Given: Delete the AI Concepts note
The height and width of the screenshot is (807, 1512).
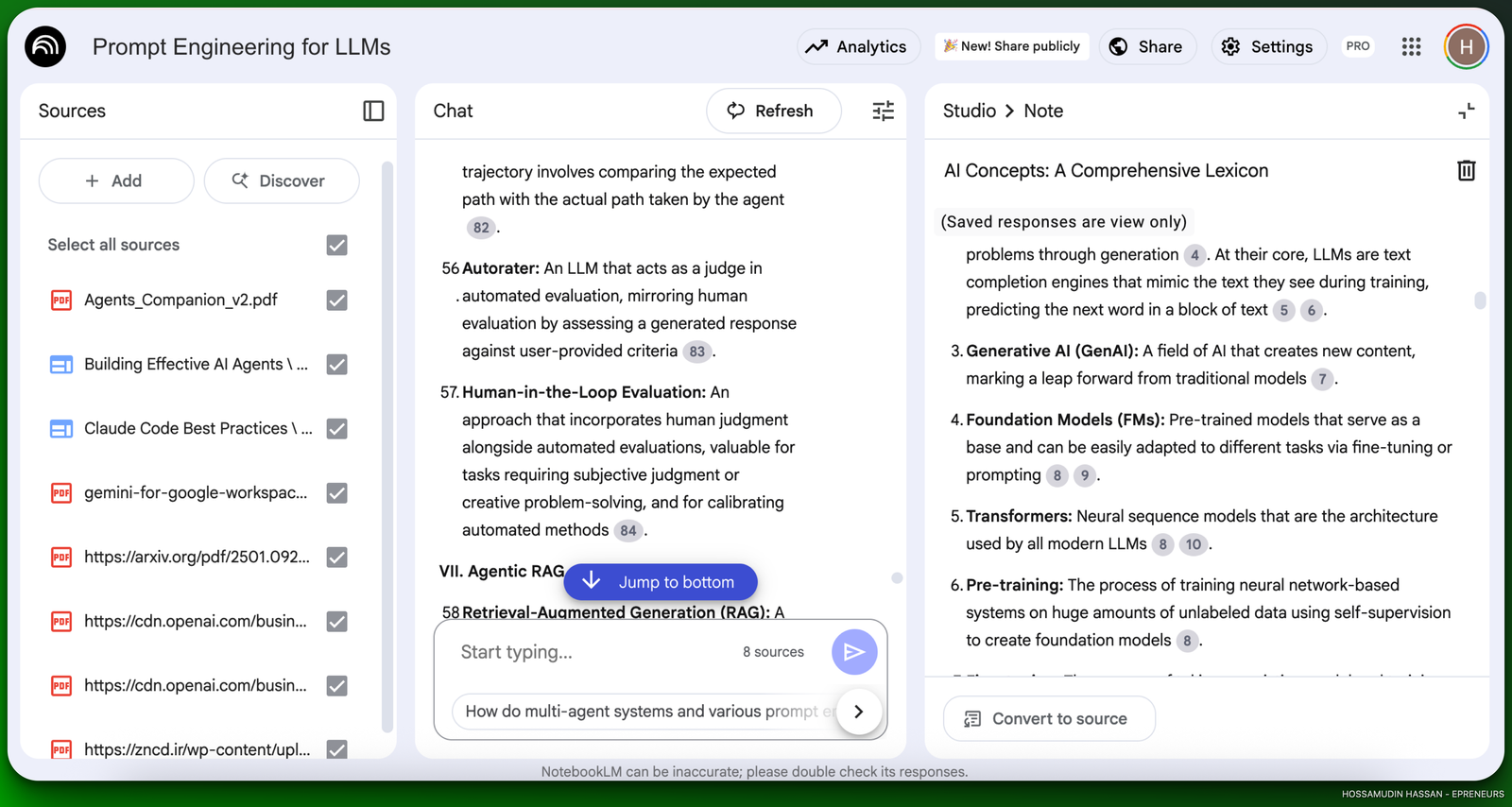Looking at the screenshot, I should [x=1466, y=170].
